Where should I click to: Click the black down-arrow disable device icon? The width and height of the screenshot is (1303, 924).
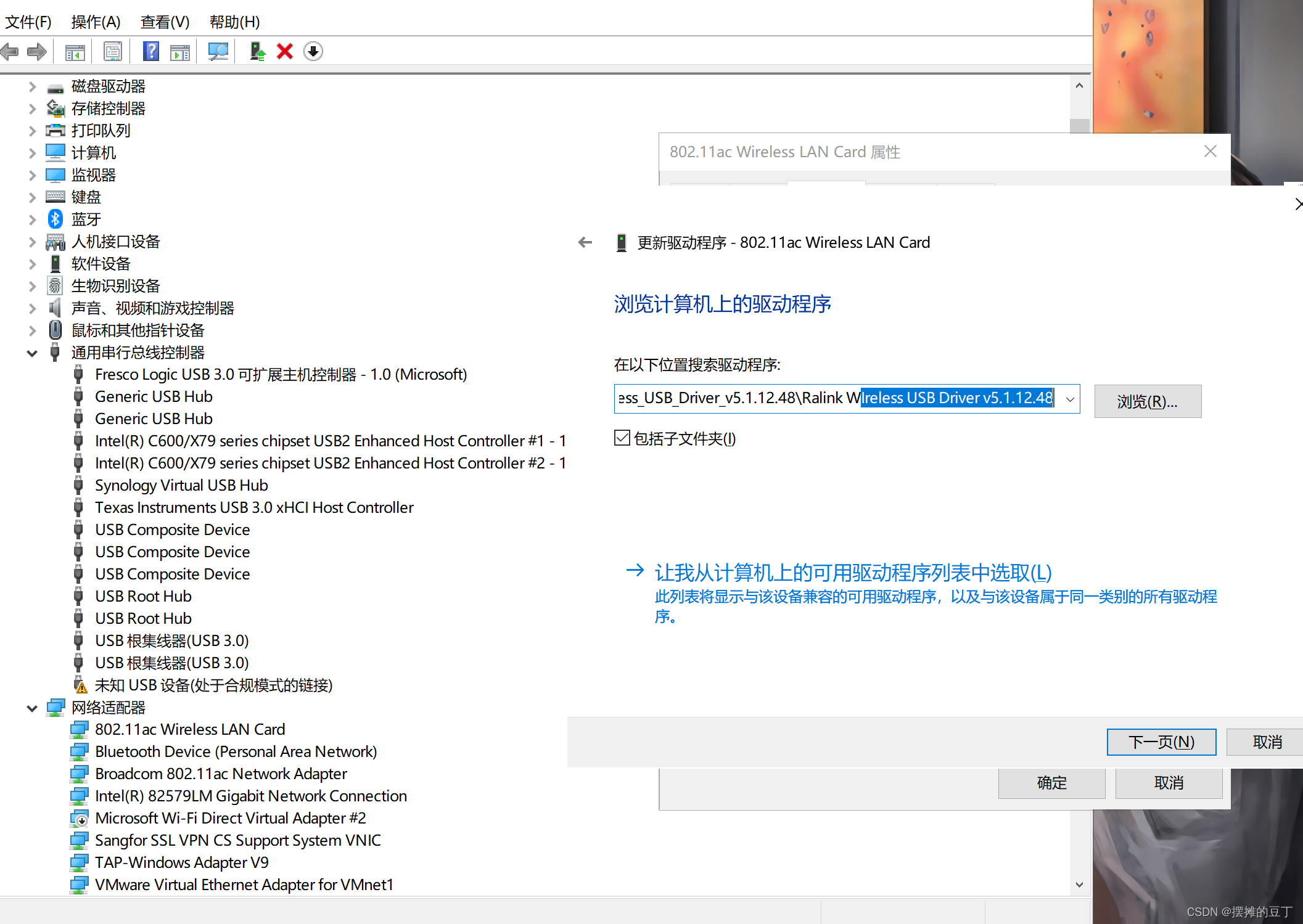[x=313, y=51]
